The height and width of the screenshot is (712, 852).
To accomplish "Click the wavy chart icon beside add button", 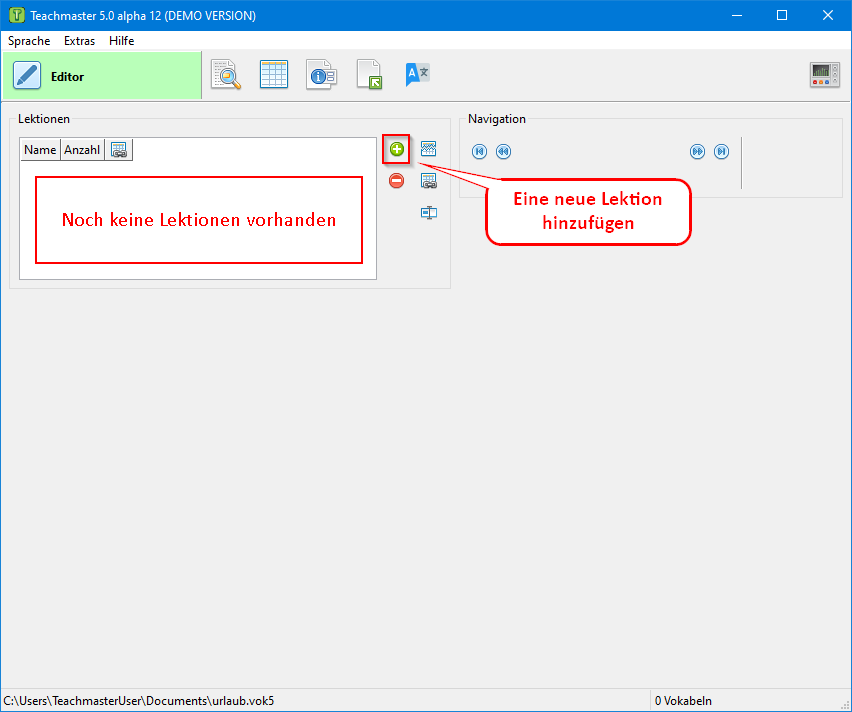I will tap(429, 149).
